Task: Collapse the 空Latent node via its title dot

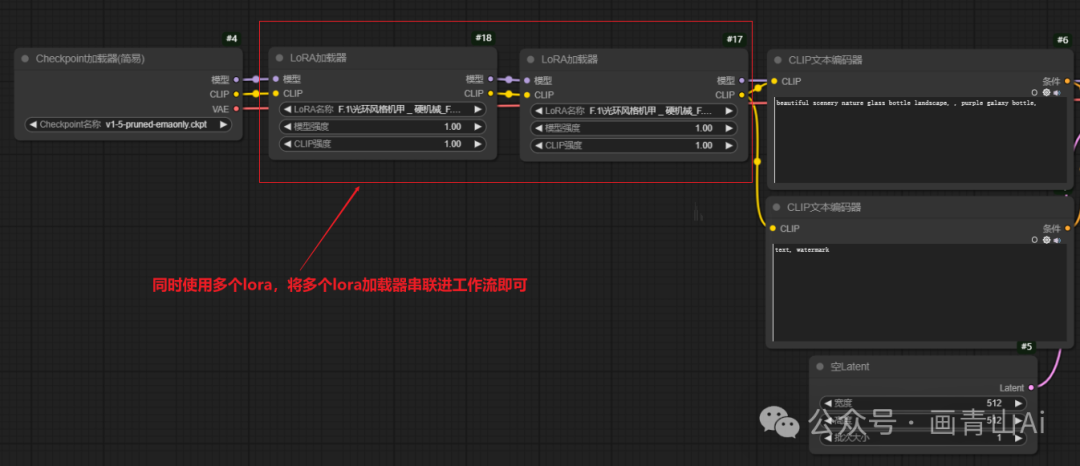Action: point(820,367)
